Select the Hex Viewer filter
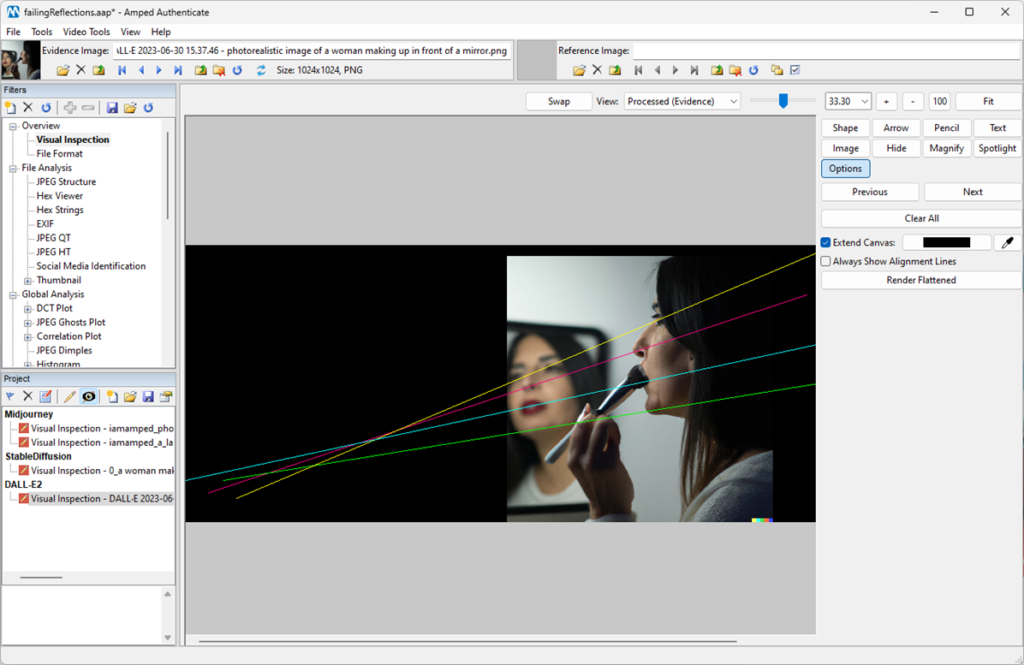The image size is (1024, 665). 59,196
